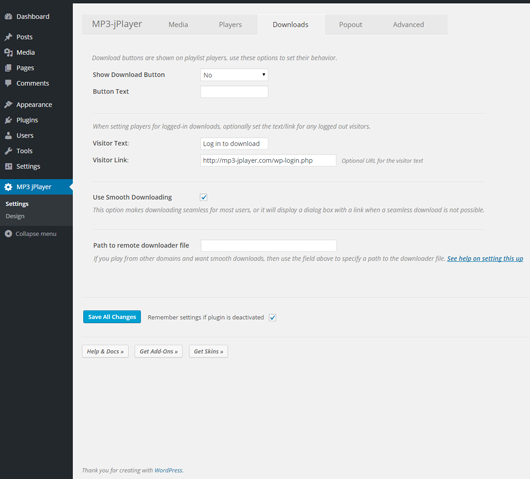
Task: Focus the Button Text input field
Action: [234, 92]
